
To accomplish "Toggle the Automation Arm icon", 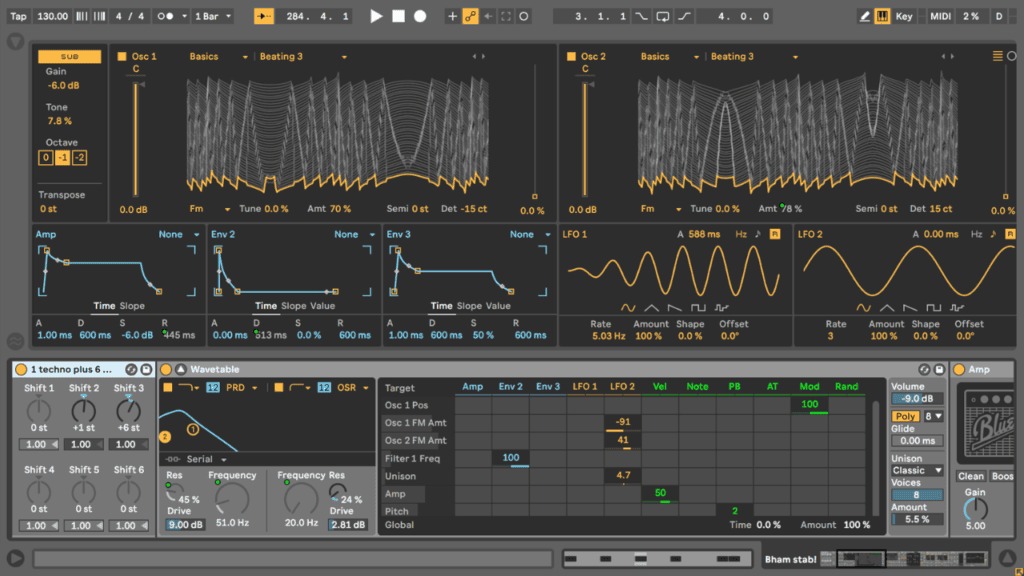I will click(470, 16).
